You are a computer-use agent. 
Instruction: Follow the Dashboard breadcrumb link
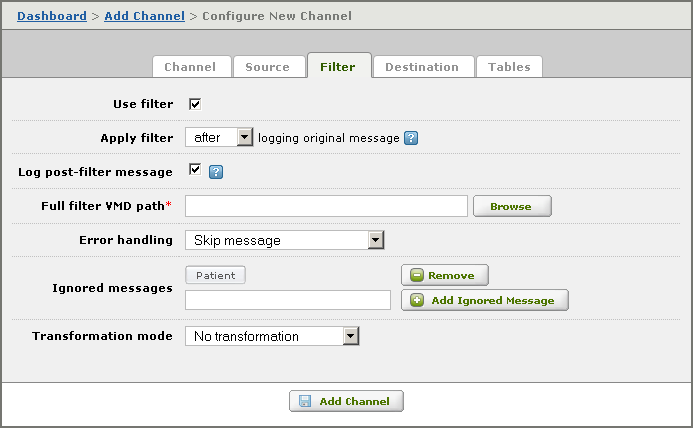[52, 16]
